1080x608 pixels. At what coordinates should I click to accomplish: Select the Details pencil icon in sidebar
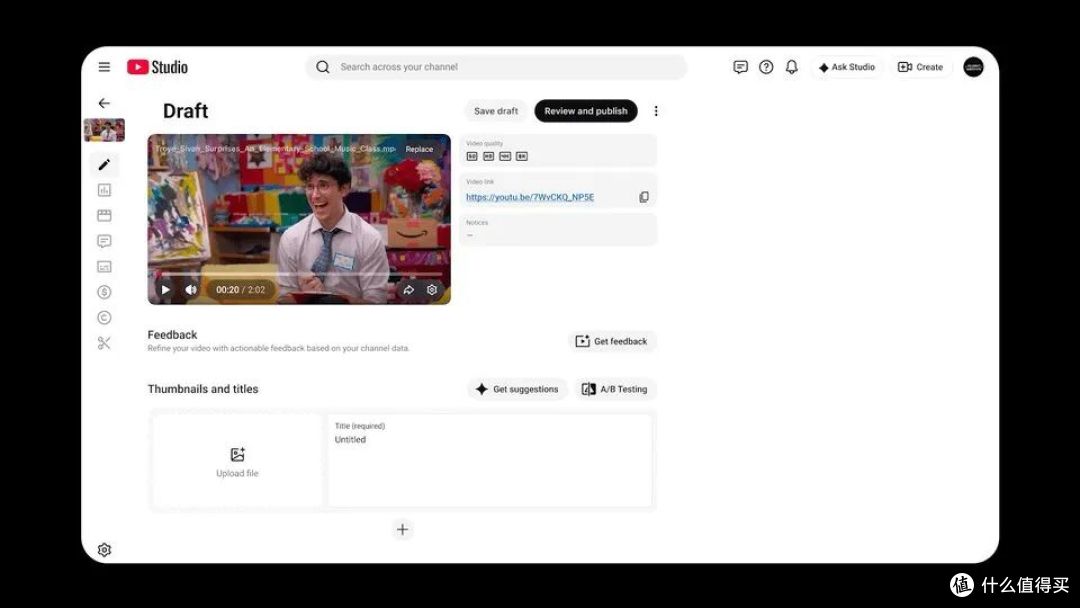[x=104, y=165]
